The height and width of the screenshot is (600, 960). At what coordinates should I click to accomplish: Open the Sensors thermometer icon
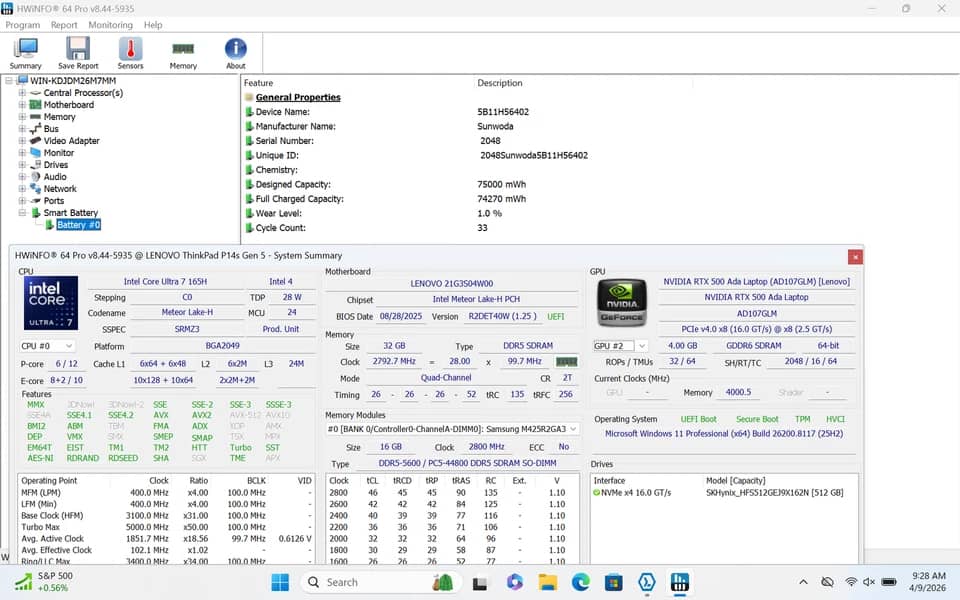(x=130, y=53)
